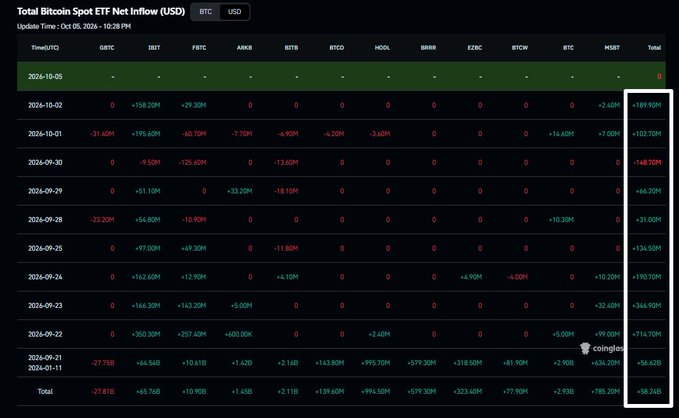This screenshot has height=418, width=679.
Task: Click the BRRR column header
Action: coord(428,48)
